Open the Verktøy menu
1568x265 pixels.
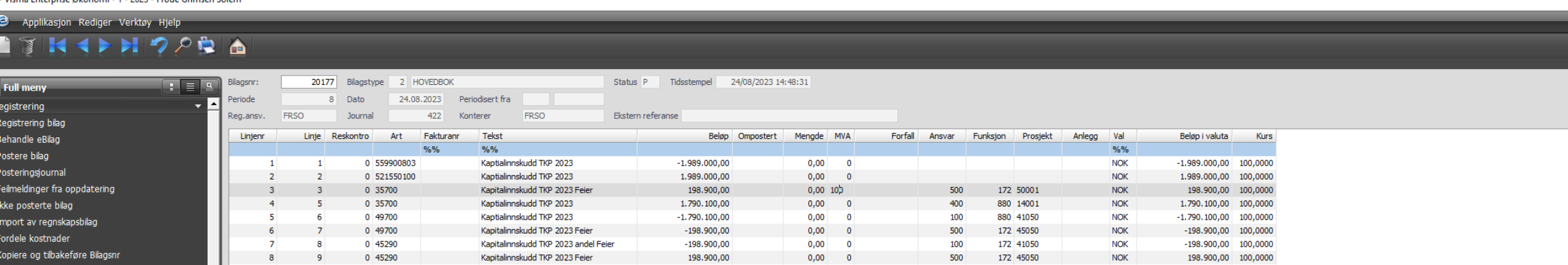coord(135,22)
